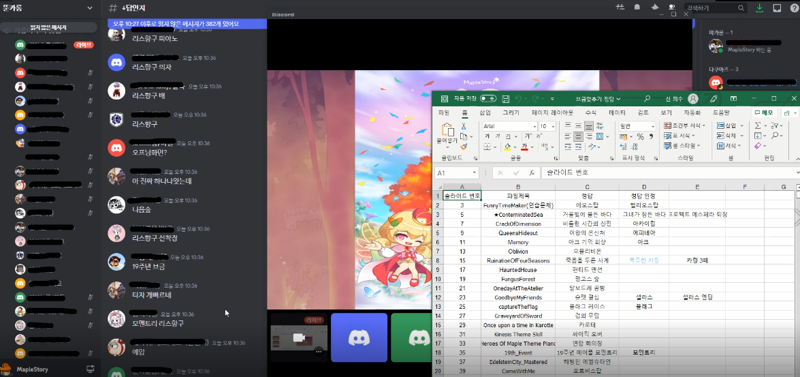This screenshot has width=800, height=377.
Task: Open Discord threads from the channel header
Action: point(620,8)
